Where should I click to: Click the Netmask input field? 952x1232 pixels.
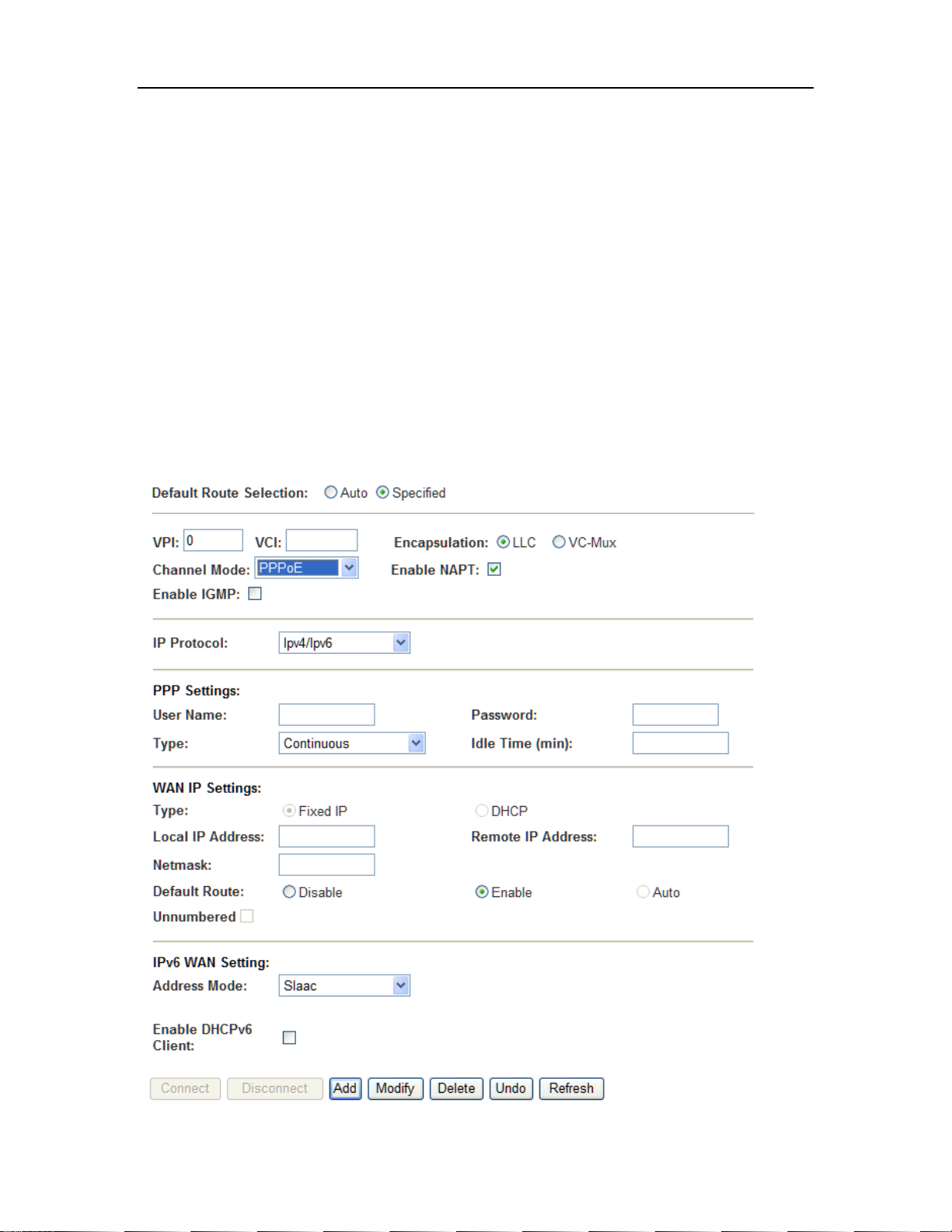[326, 864]
